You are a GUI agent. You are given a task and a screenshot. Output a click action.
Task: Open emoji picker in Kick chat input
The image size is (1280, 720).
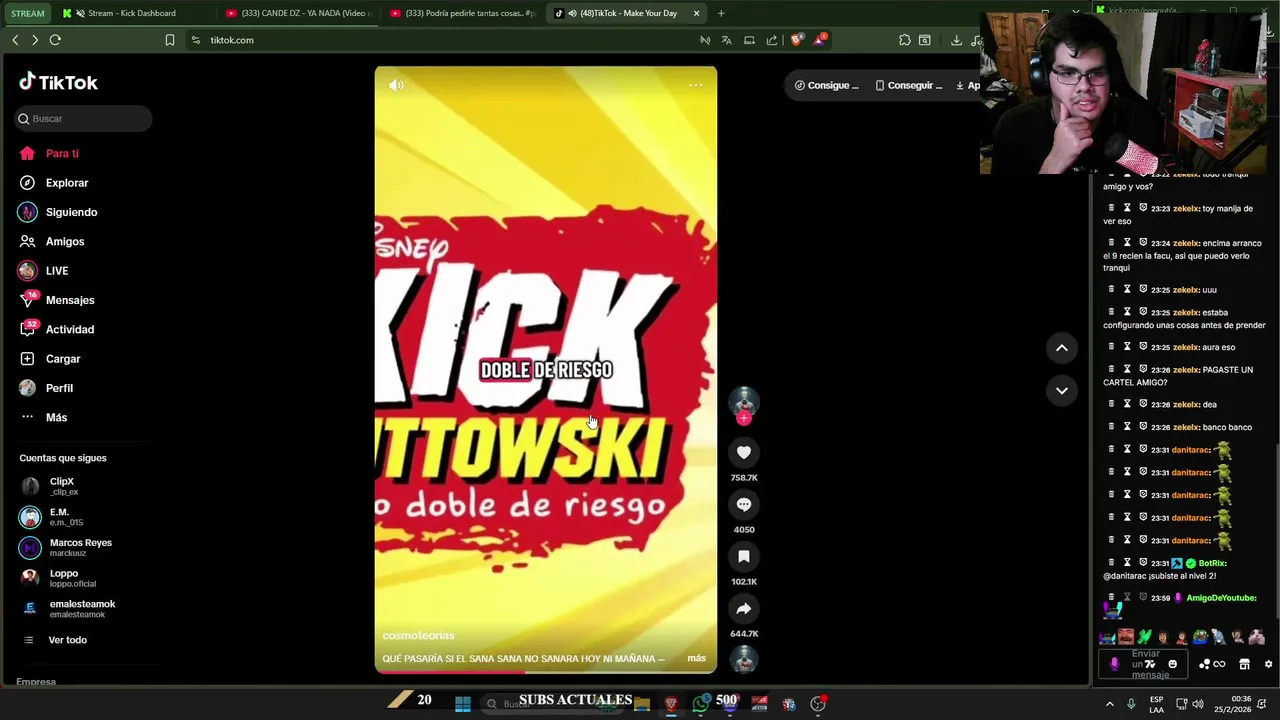1173,664
